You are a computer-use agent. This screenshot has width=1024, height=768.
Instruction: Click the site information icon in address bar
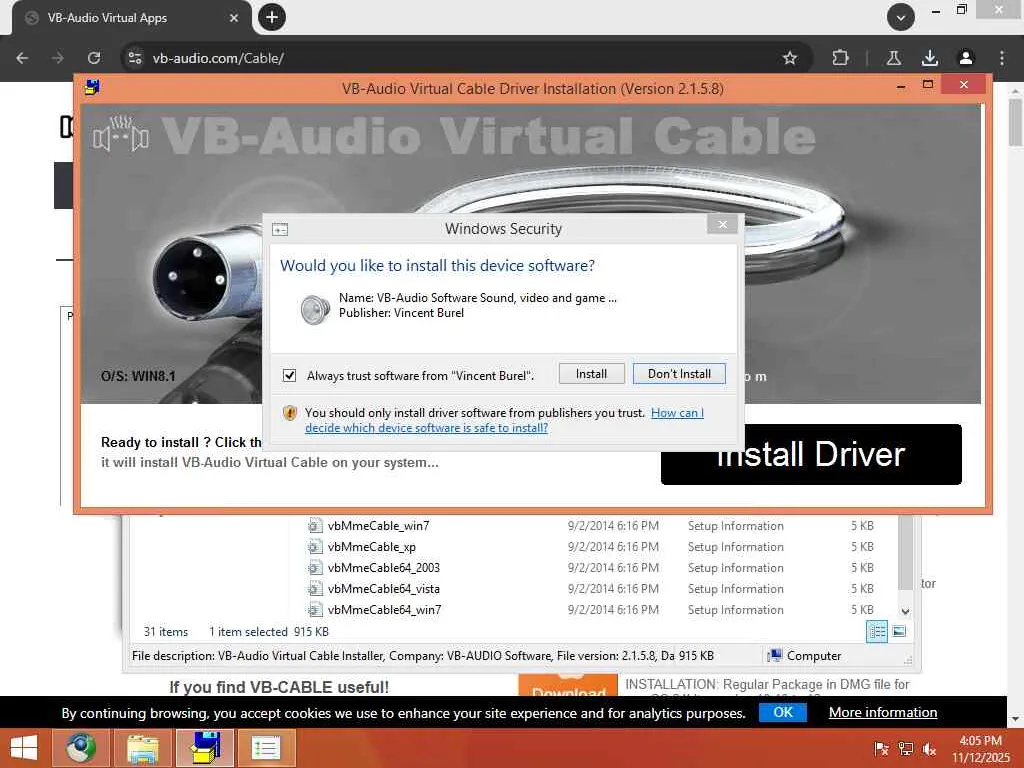135,58
